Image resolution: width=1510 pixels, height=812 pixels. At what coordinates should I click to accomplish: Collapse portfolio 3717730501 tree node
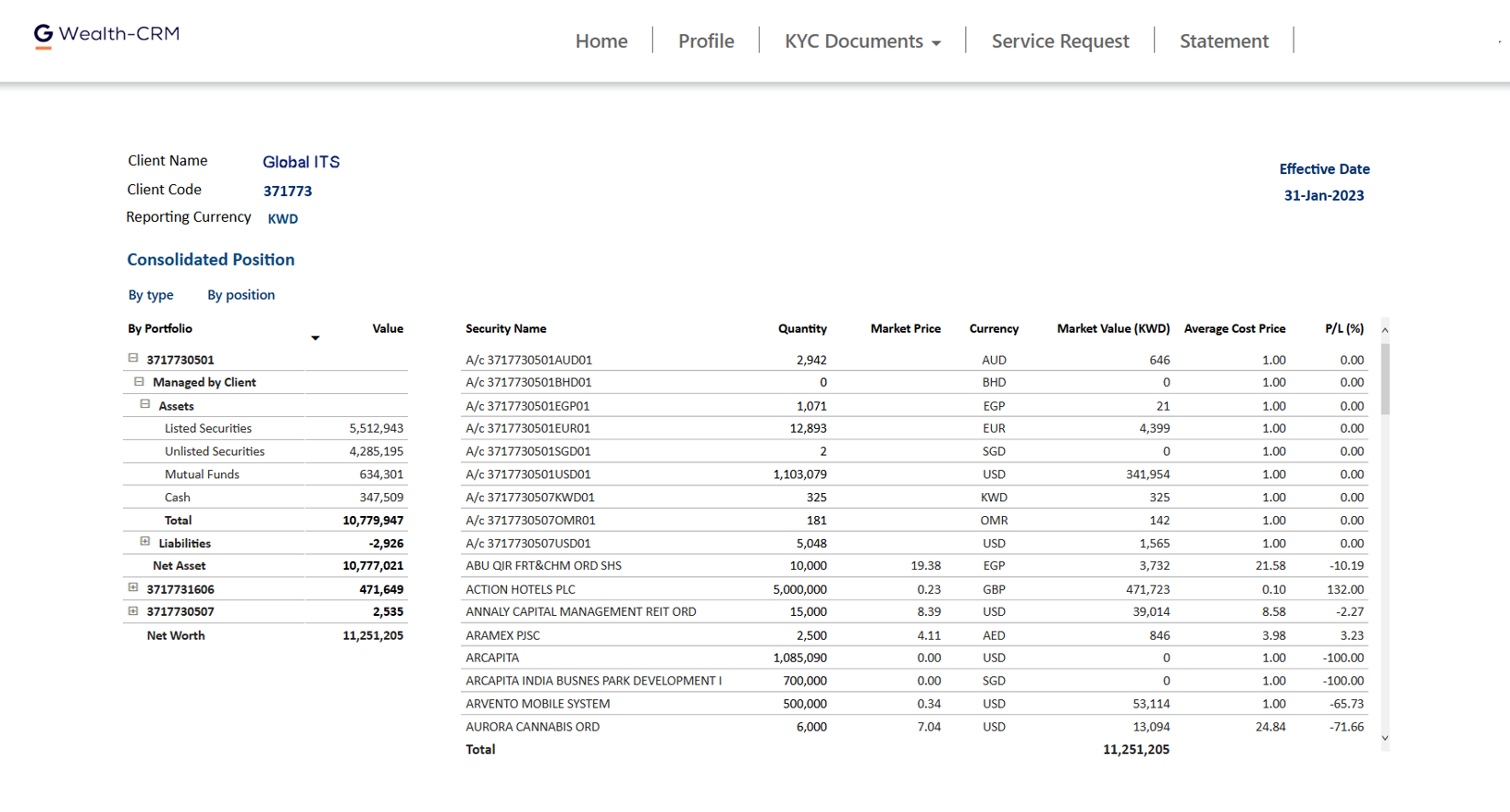pyautogui.click(x=133, y=358)
